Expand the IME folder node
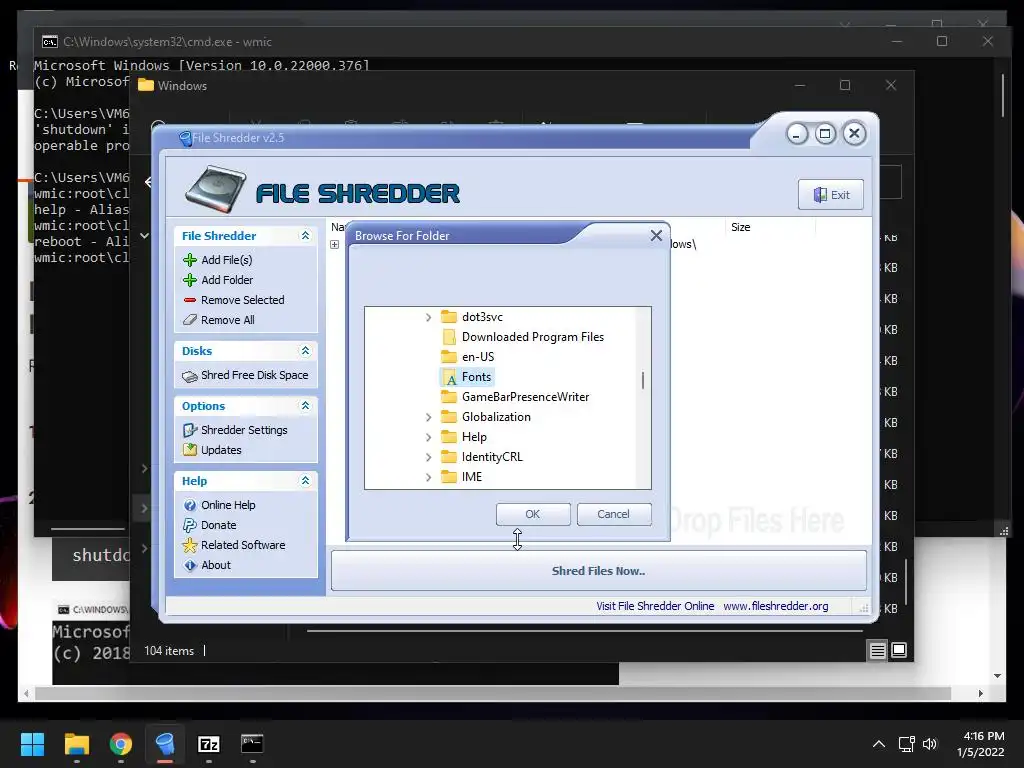The image size is (1024, 768). [428, 477]
